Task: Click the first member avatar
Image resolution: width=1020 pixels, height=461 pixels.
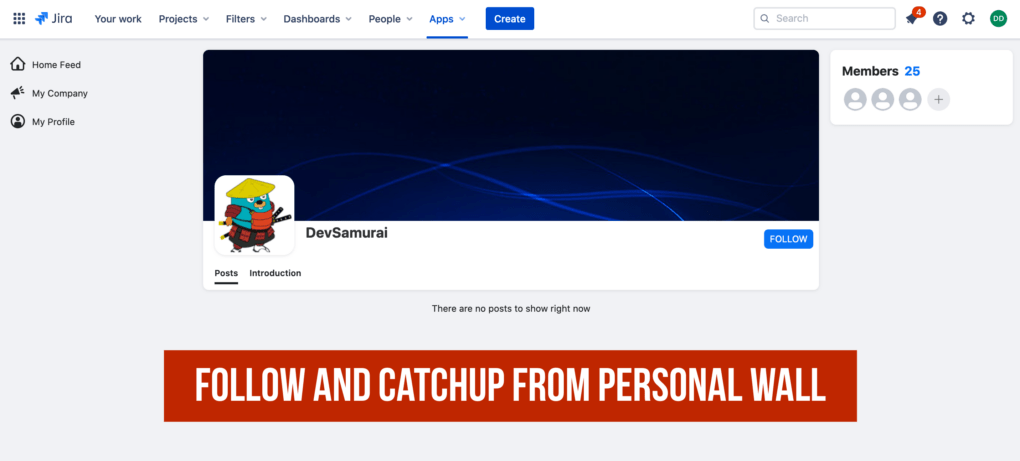Action: coord(855,99)
